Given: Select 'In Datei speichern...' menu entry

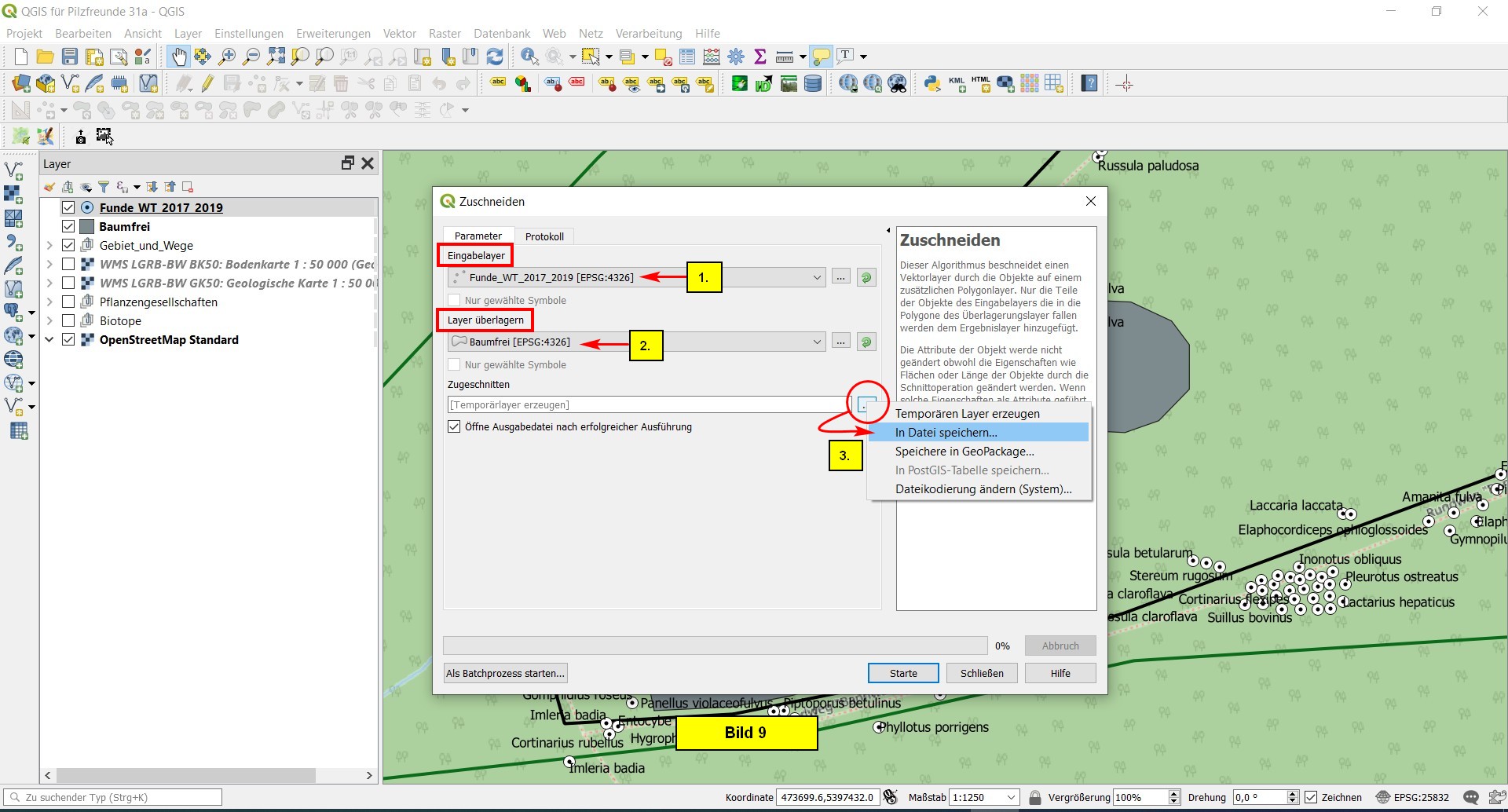Looking at the screenshot, I should [x=946, y=433].
